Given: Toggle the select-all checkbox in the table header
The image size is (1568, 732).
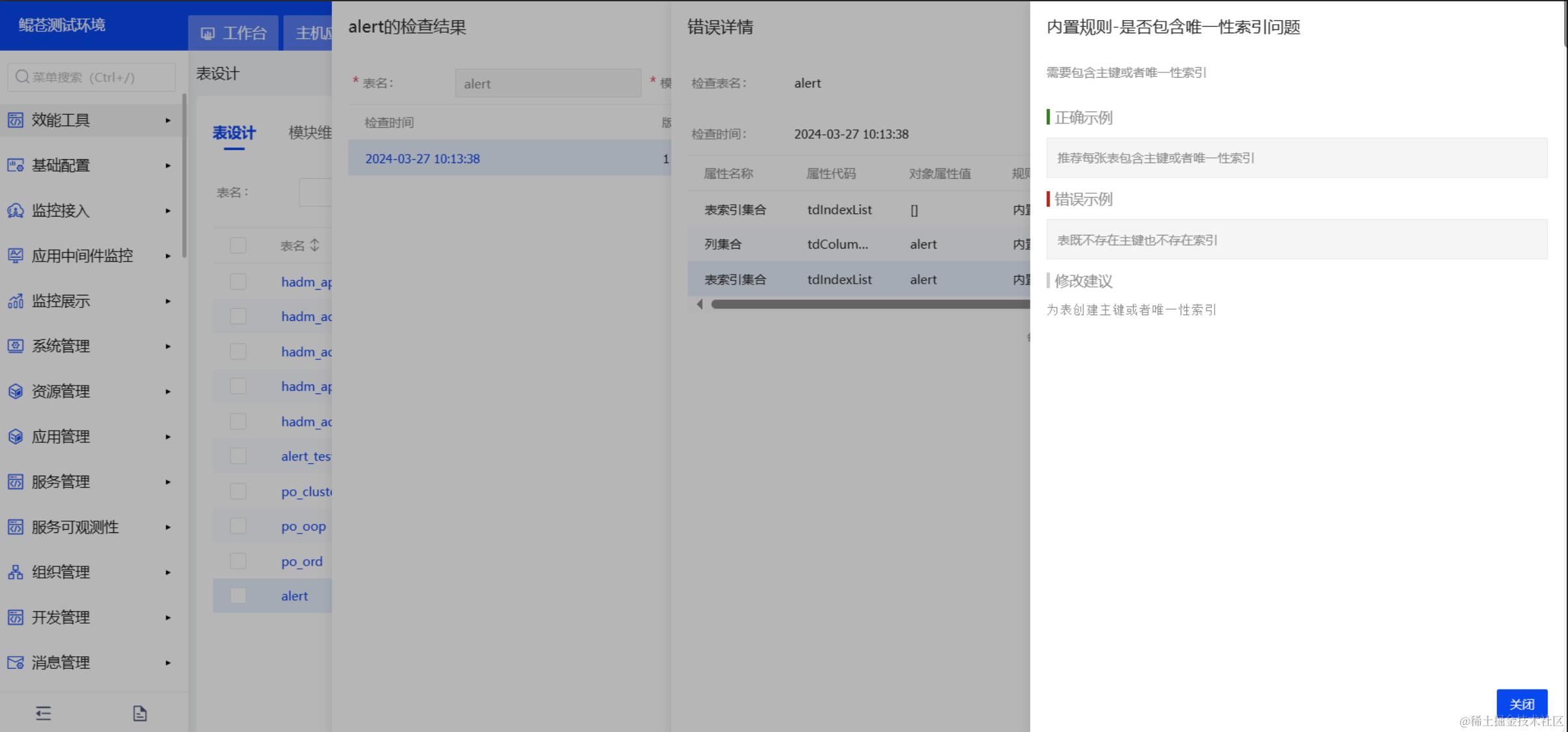Looking at the screenshot, I should click(x=238, y=245).
